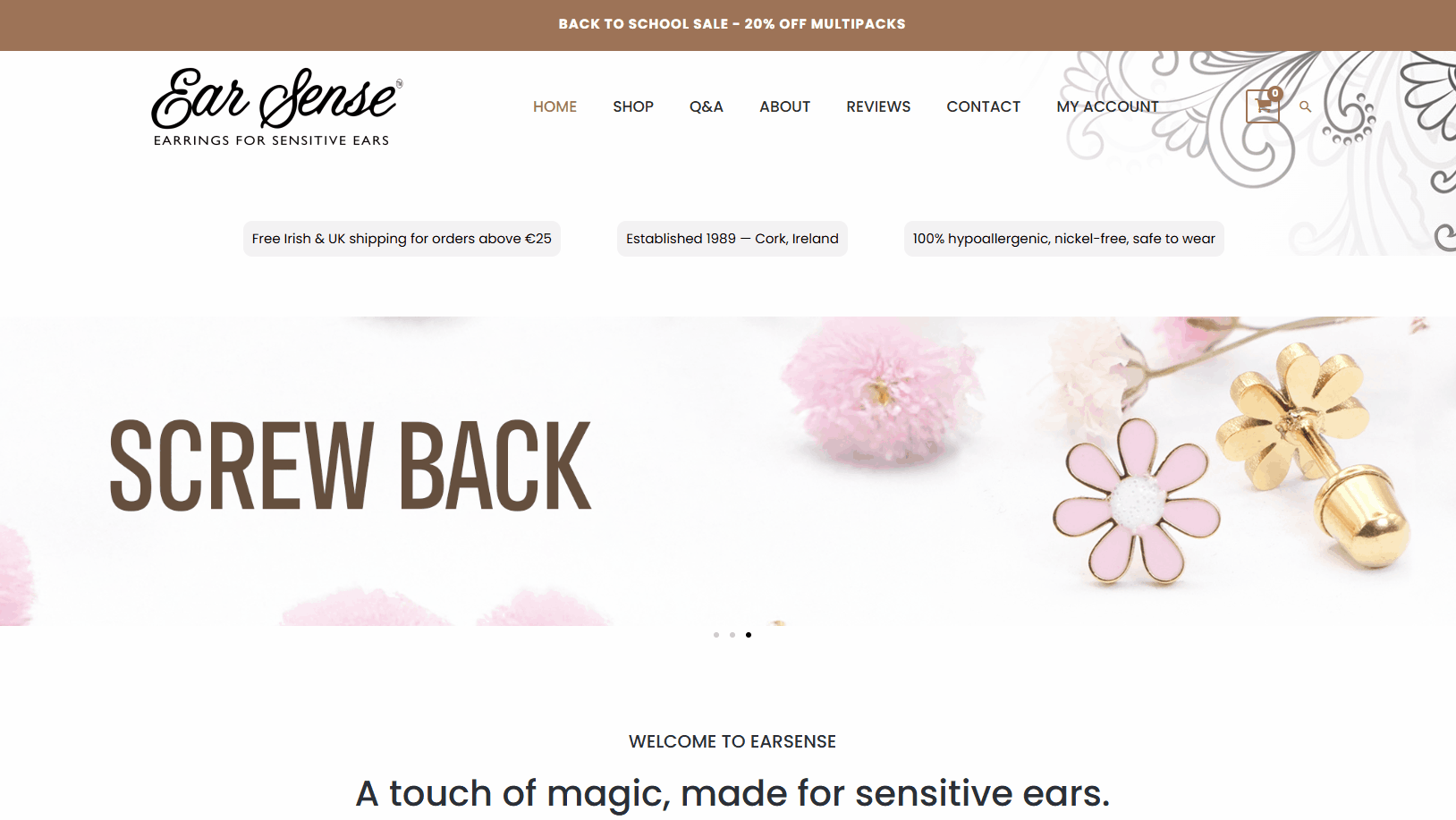Image resolution: width=1456 pixels, height=820 pixels.
Task: Click the free shipping info badge
Action: pos(402,239)
